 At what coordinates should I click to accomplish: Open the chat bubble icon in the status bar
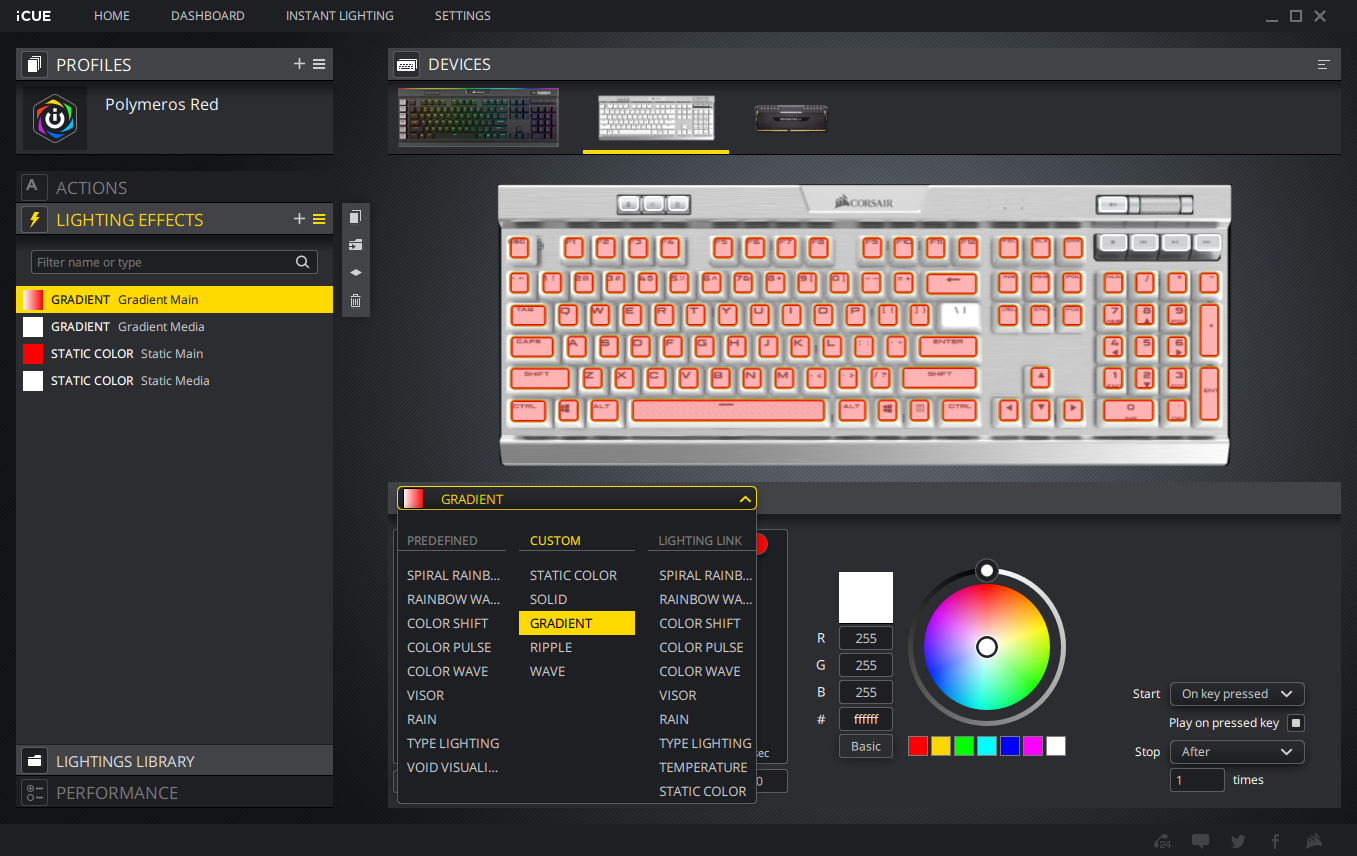point(1201,841)
